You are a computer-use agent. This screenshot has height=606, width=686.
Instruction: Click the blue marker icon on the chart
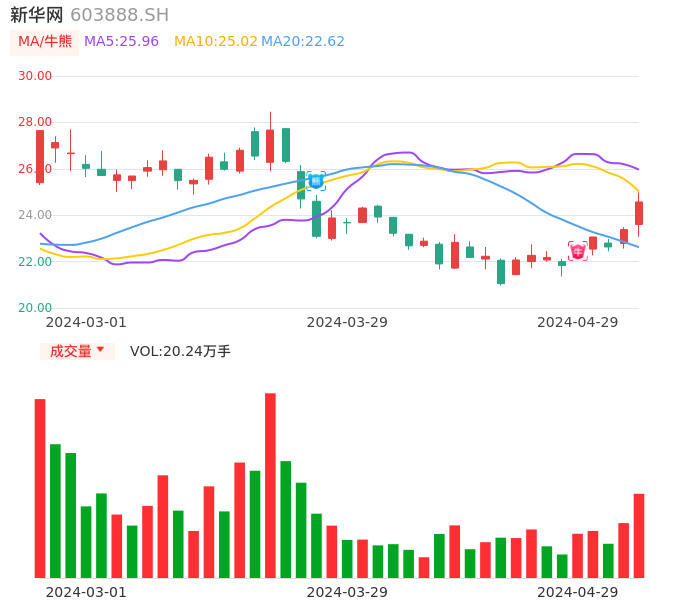click(315, 181)
